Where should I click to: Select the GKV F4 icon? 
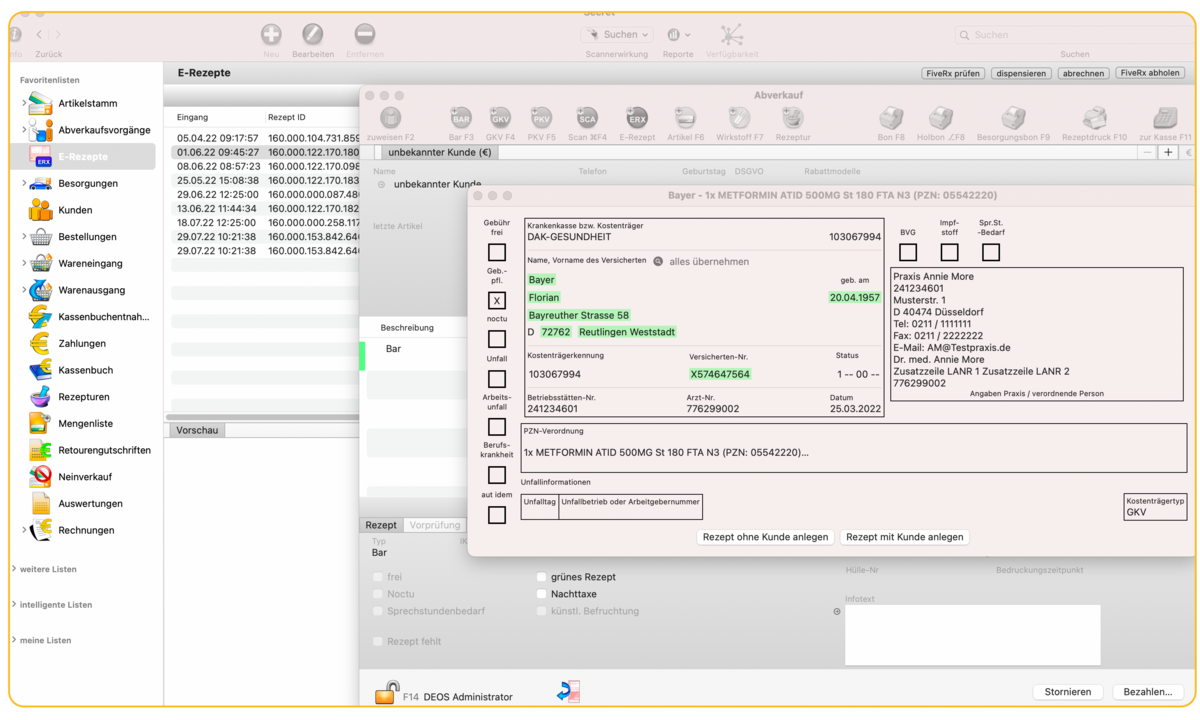[x=500, y=118]
